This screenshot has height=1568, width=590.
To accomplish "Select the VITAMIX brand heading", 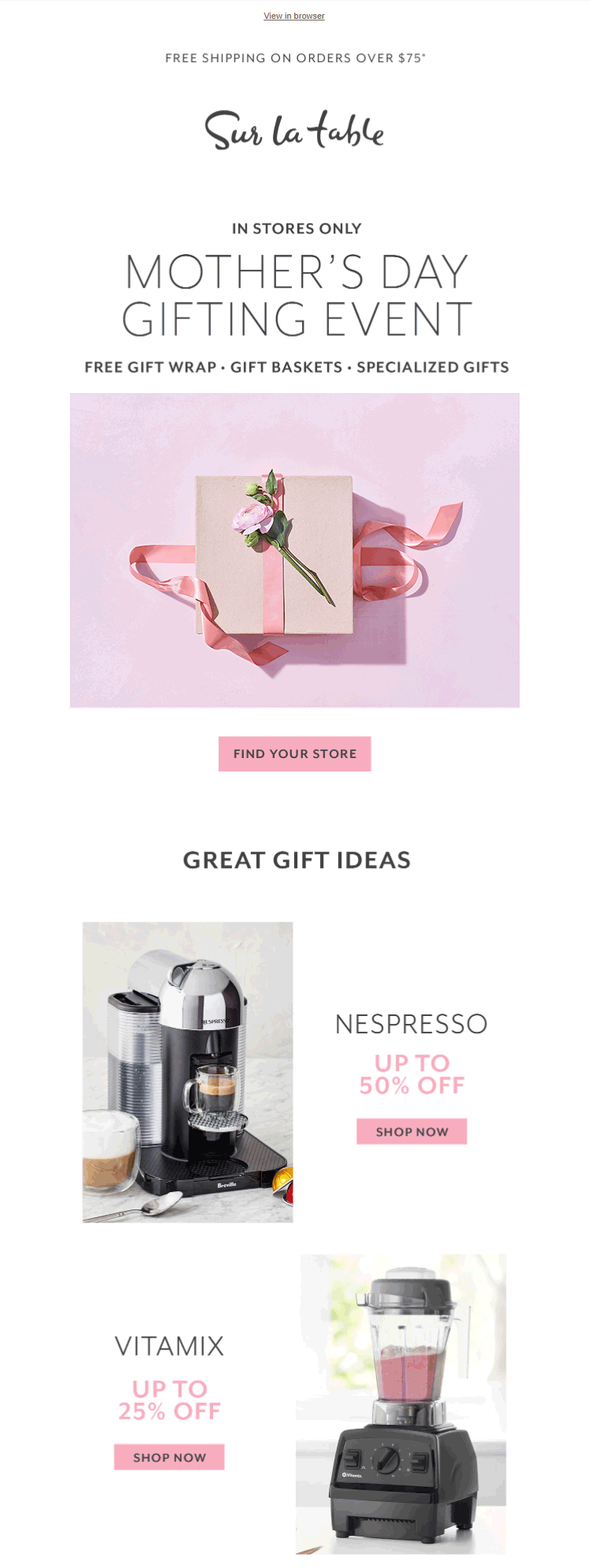I will pyautogui.click(x=169, y=1346).
